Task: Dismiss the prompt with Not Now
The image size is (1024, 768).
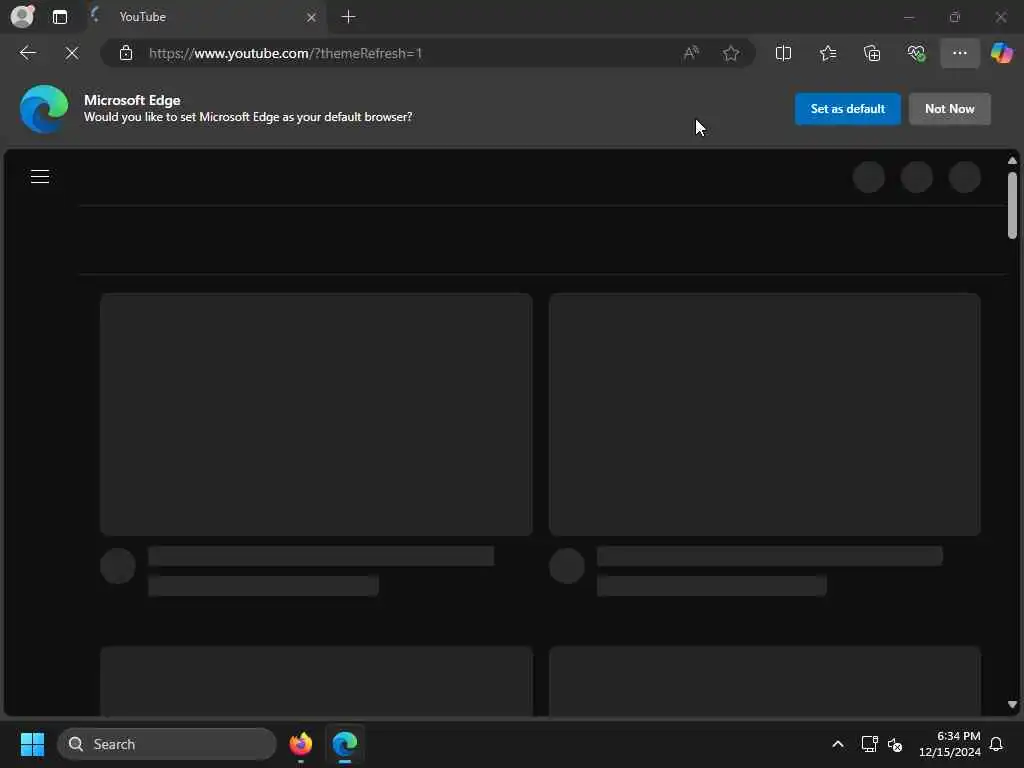Action: pos(950,108)
